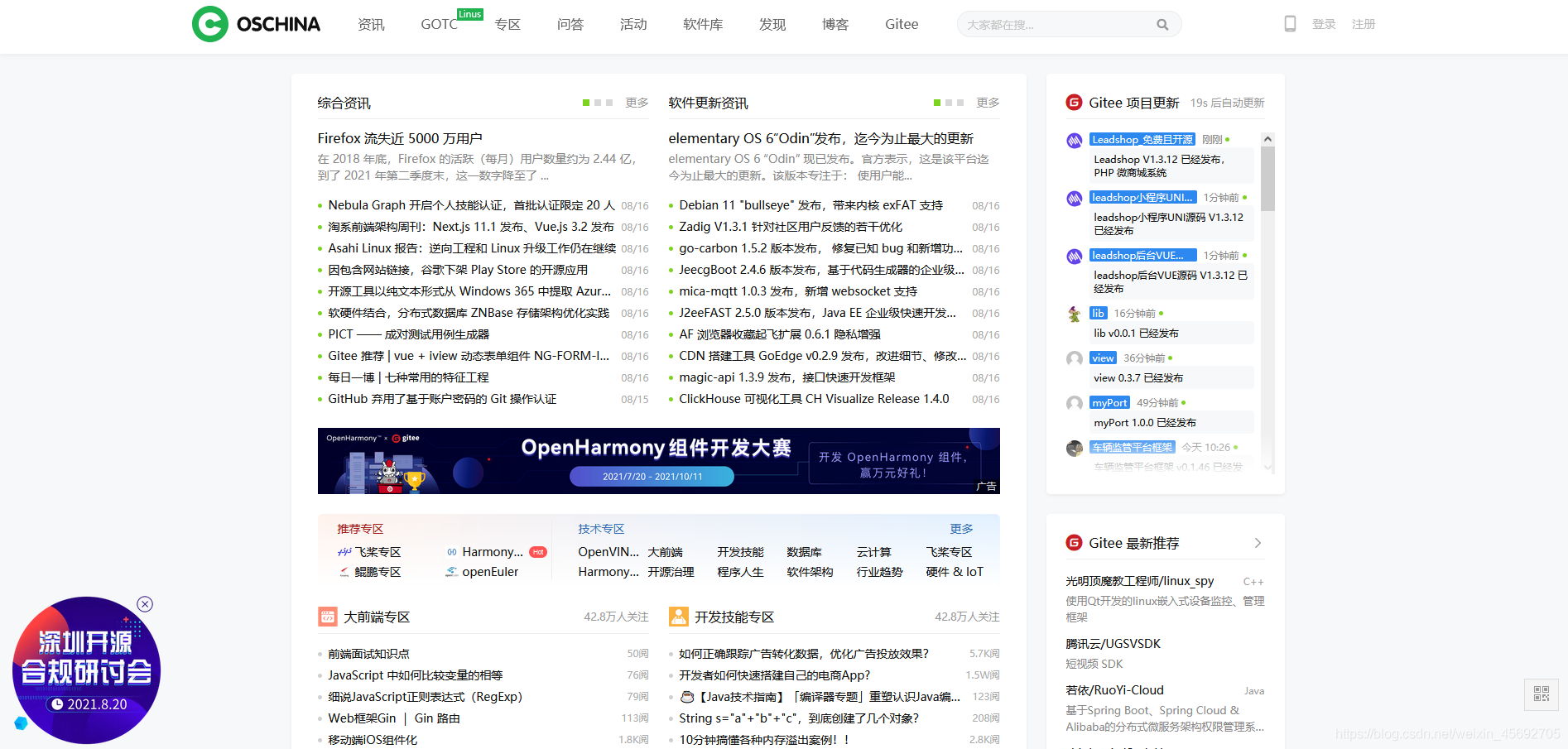The width and height of the screenshot is (1568, 749).
Task: Click the Gitee logo beside 项目更新
Action: click(x=1074, y=103)
